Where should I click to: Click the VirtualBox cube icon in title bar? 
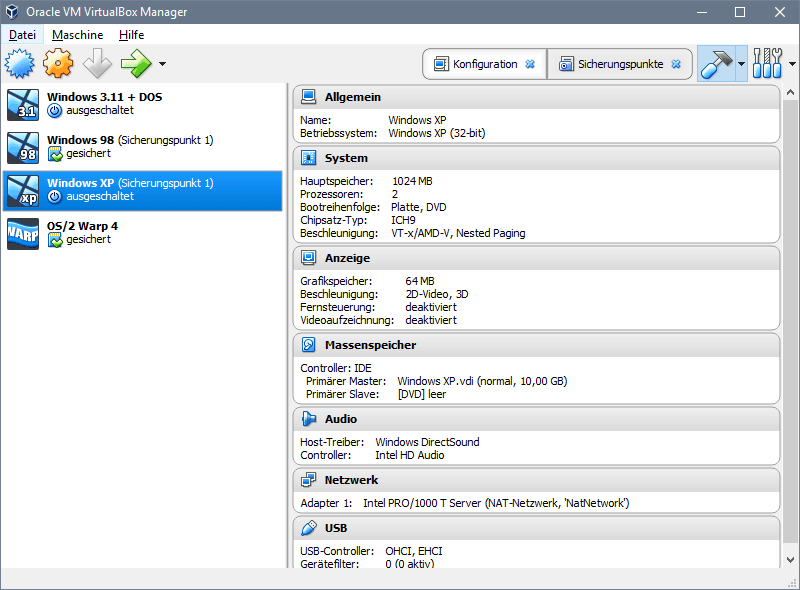click(x=12, y=12)
